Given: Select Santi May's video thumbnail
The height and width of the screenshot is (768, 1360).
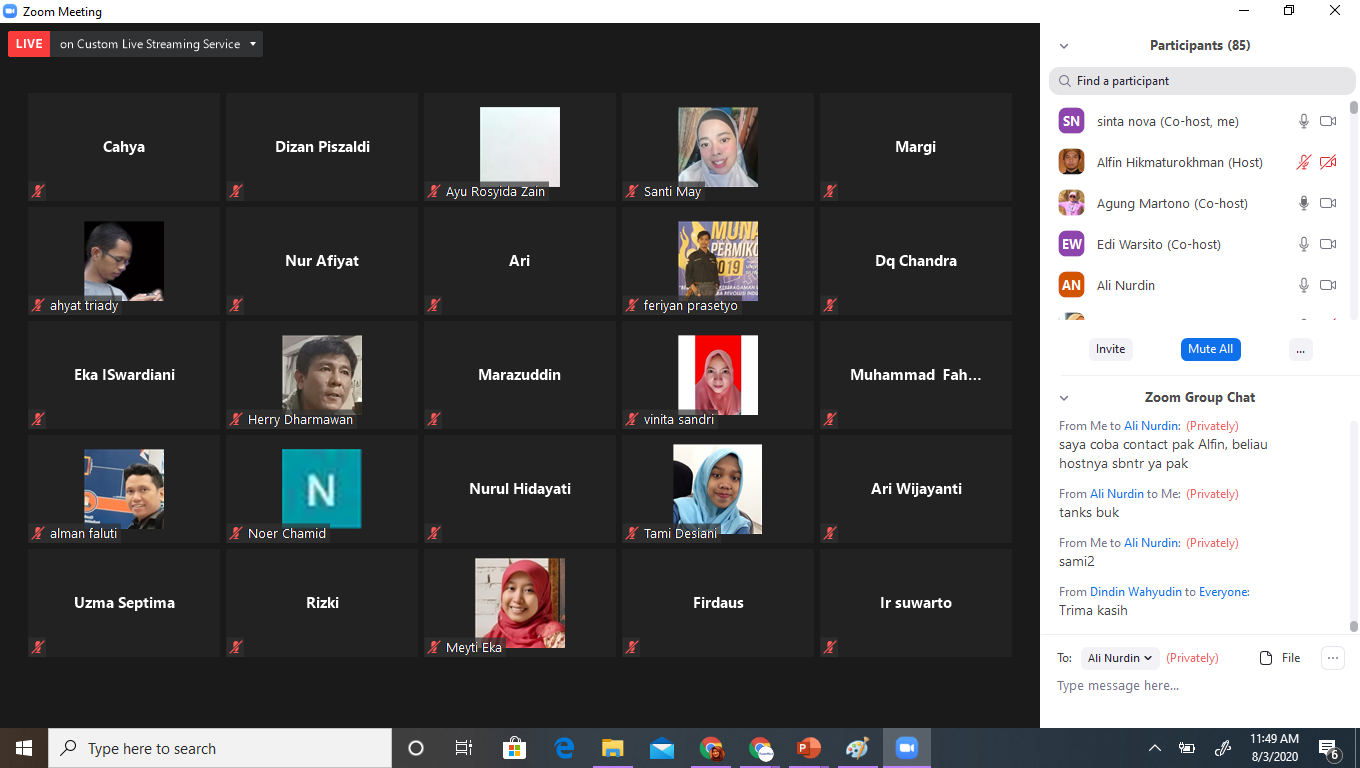Looking at the screenshot, I should coord(717,147).
